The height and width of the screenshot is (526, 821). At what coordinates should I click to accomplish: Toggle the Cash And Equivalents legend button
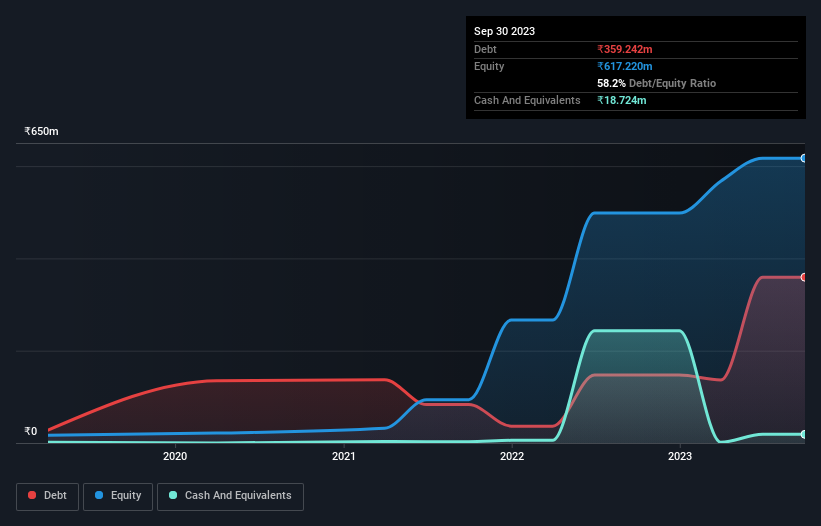(x=230, y=496)
